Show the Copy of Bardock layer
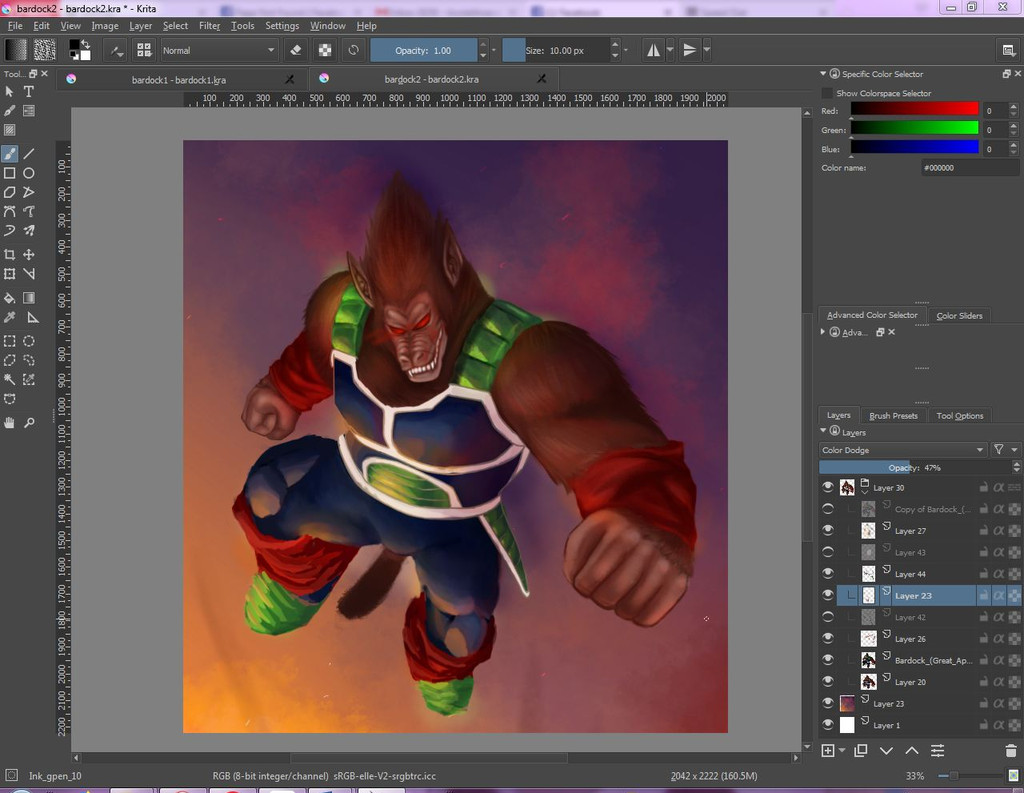The width and height of the screenshot is (1024, 793). [x=828, y=509]
